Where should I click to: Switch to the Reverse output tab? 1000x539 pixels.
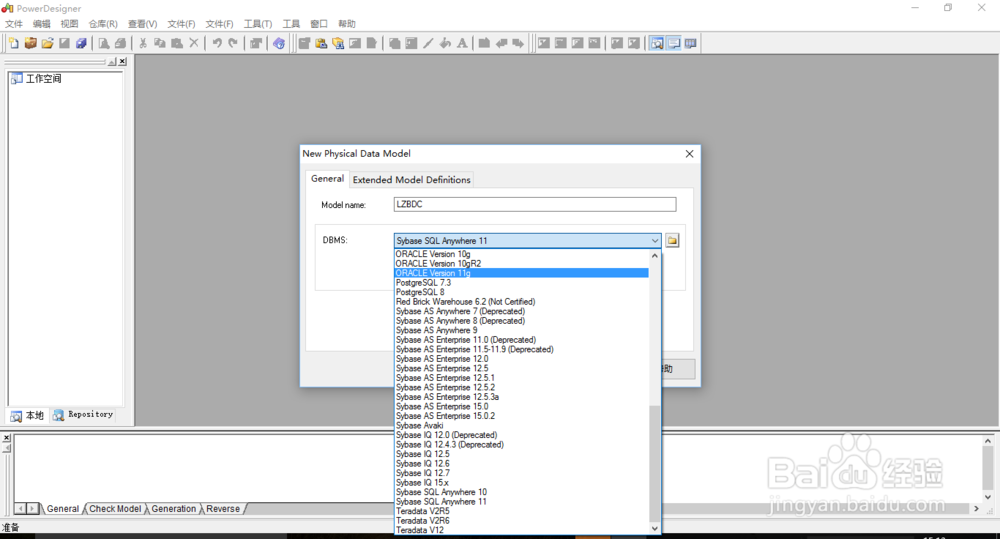point(223,508)
